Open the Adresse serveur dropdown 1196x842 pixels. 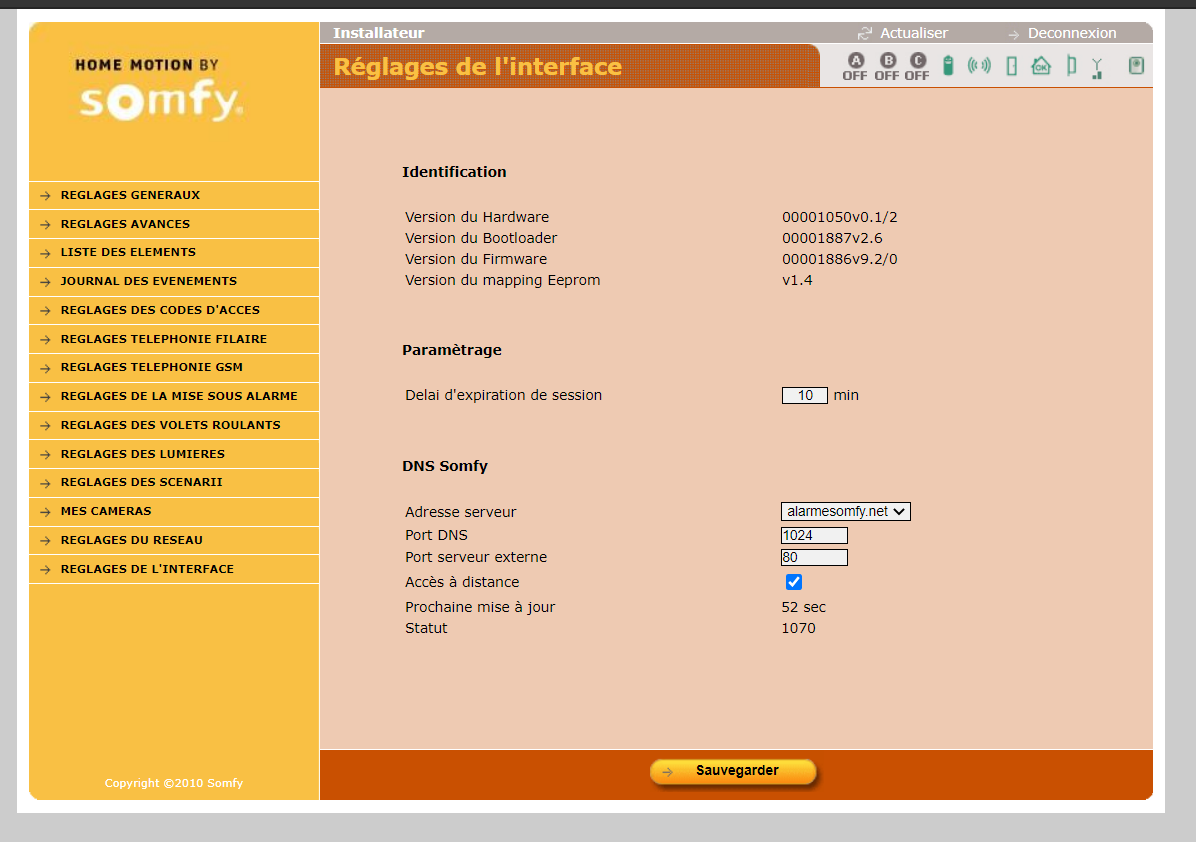(845, 511)
